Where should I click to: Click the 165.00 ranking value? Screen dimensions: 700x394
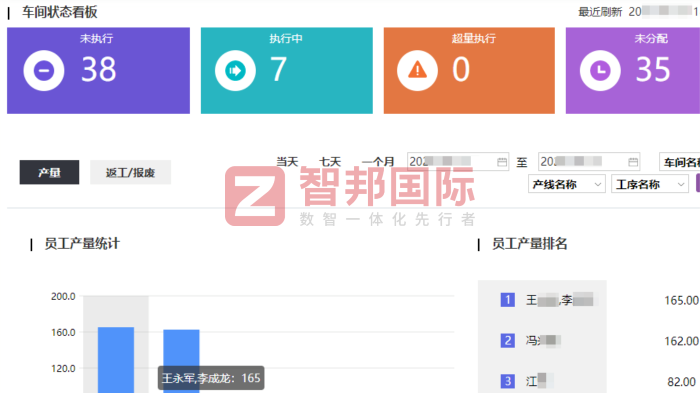(x=681, y=300)
